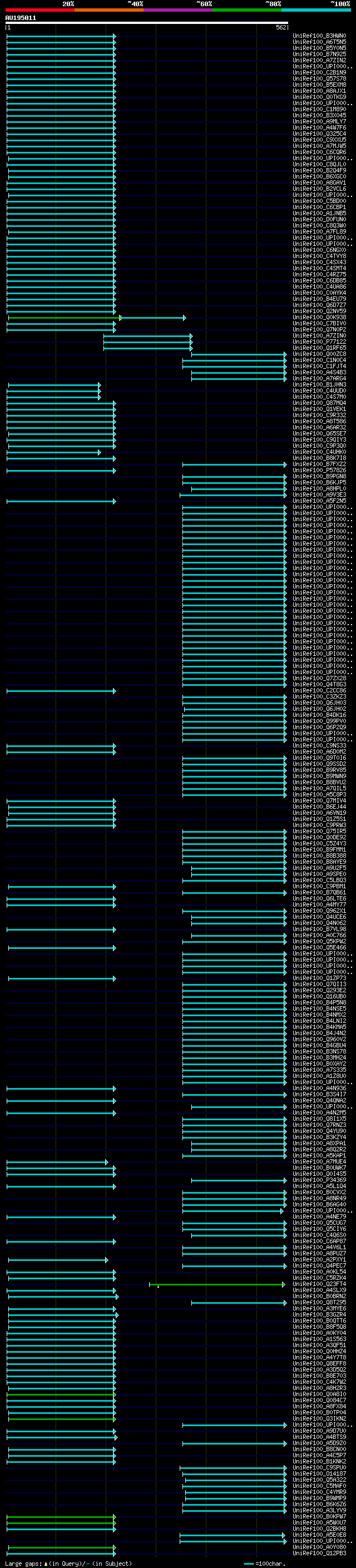Click the orange ~40% identity legend segment
This screenshot has height=1568, width=356.
pyautogui.click(x=109, y=10)
